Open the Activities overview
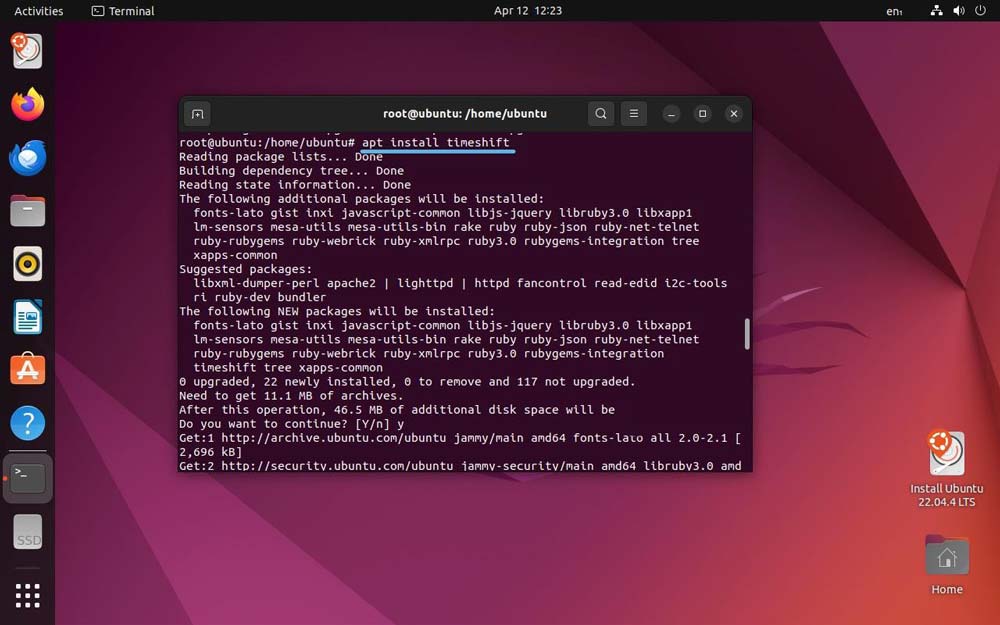This screenshot has width=1000, height=625. (39, 11)
